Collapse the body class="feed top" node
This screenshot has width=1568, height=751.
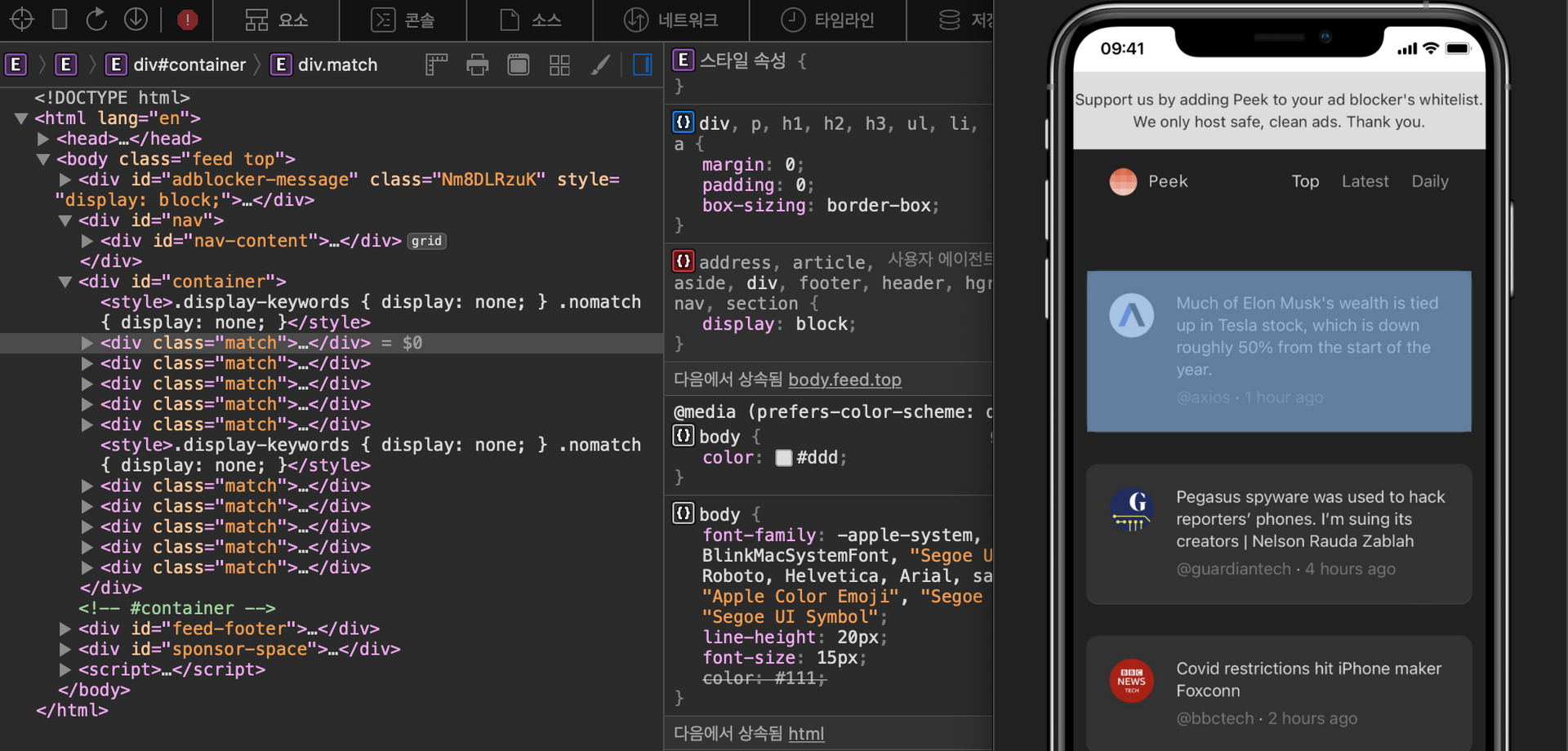coord(43,159)
